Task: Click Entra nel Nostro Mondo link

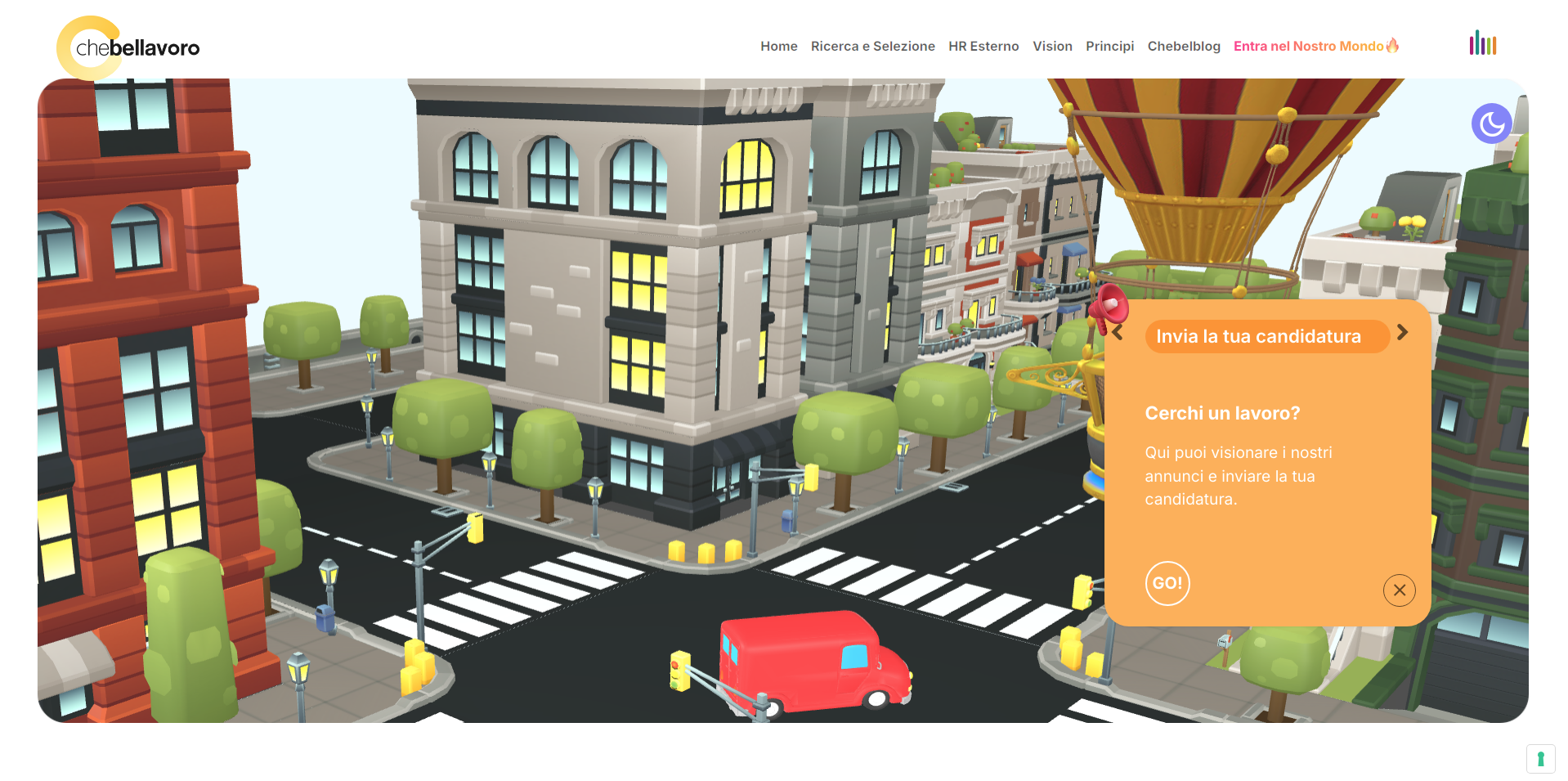Action: 1315,47
